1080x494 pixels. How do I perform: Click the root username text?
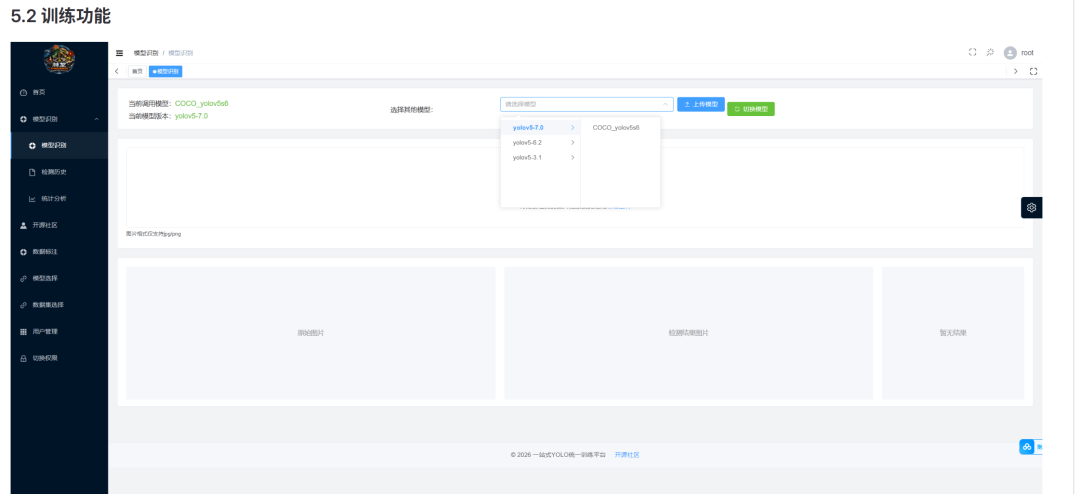click(1027, 53)
